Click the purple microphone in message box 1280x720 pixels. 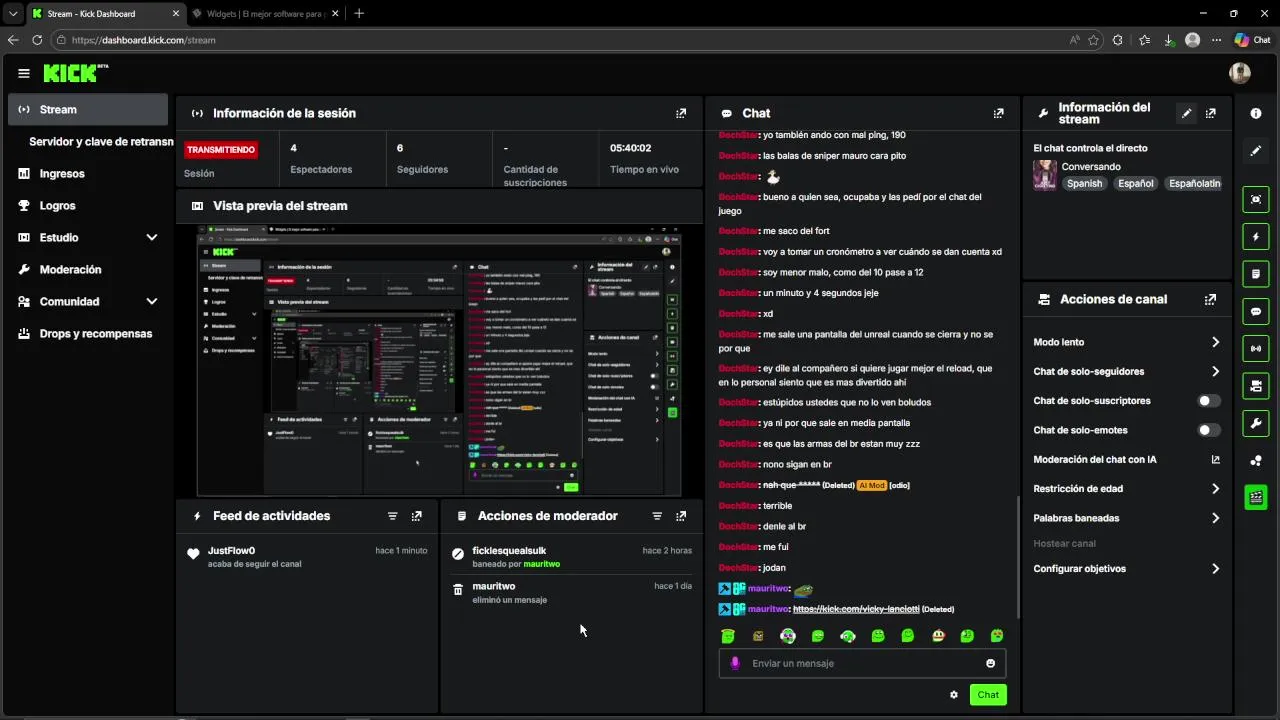(735, 663)
